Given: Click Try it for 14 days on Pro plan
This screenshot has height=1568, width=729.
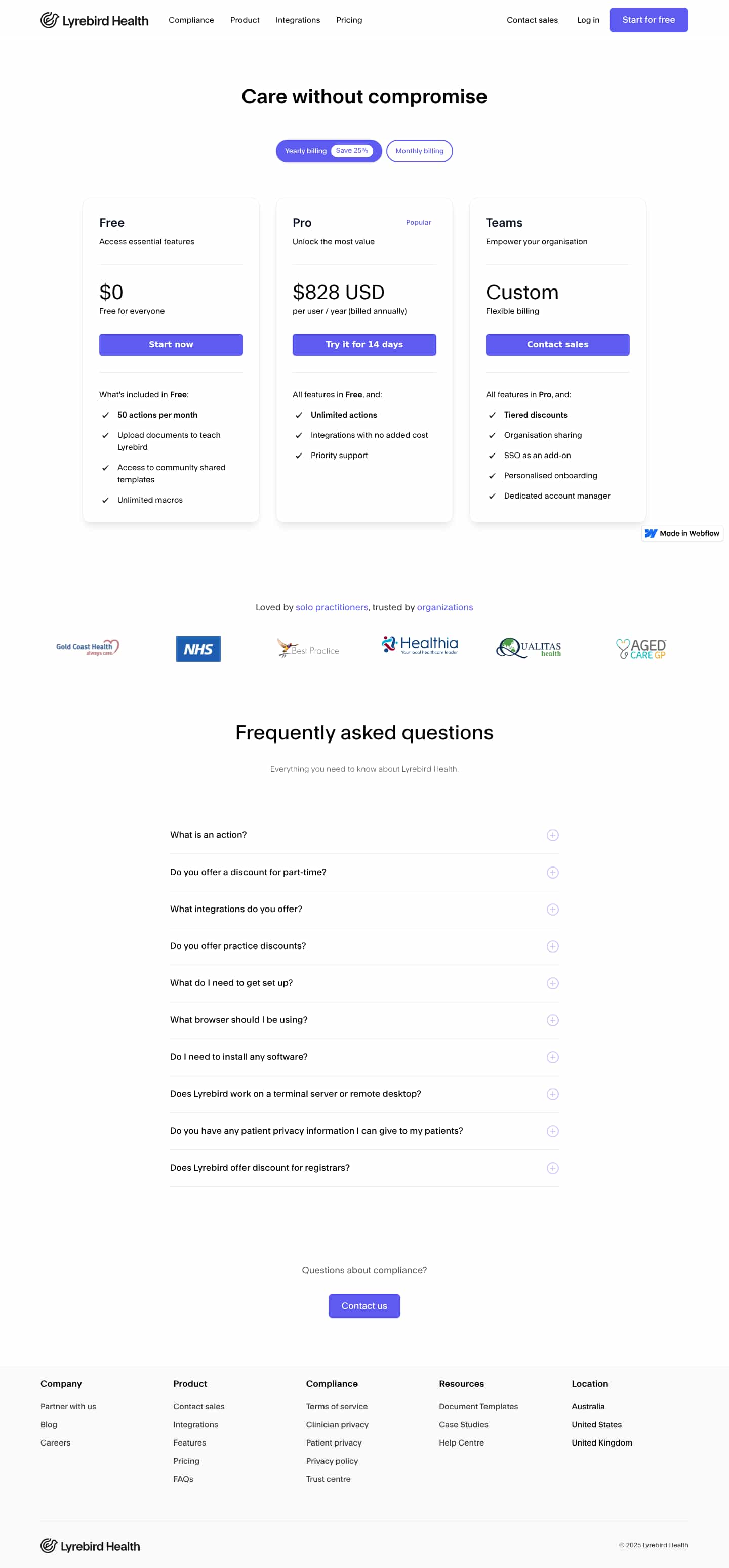Looking at the screenshot, I should 363,345.
